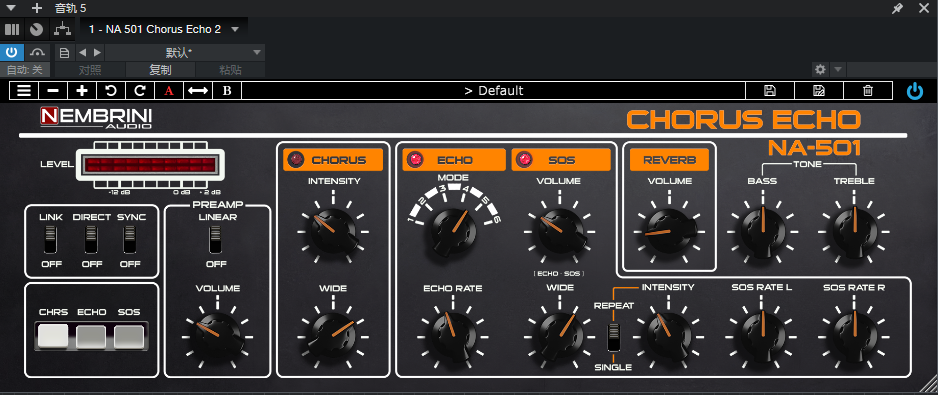Expand the arrow next to the gear icon
938x395 pixels.
pyautogui.click(x=838, y=70)
